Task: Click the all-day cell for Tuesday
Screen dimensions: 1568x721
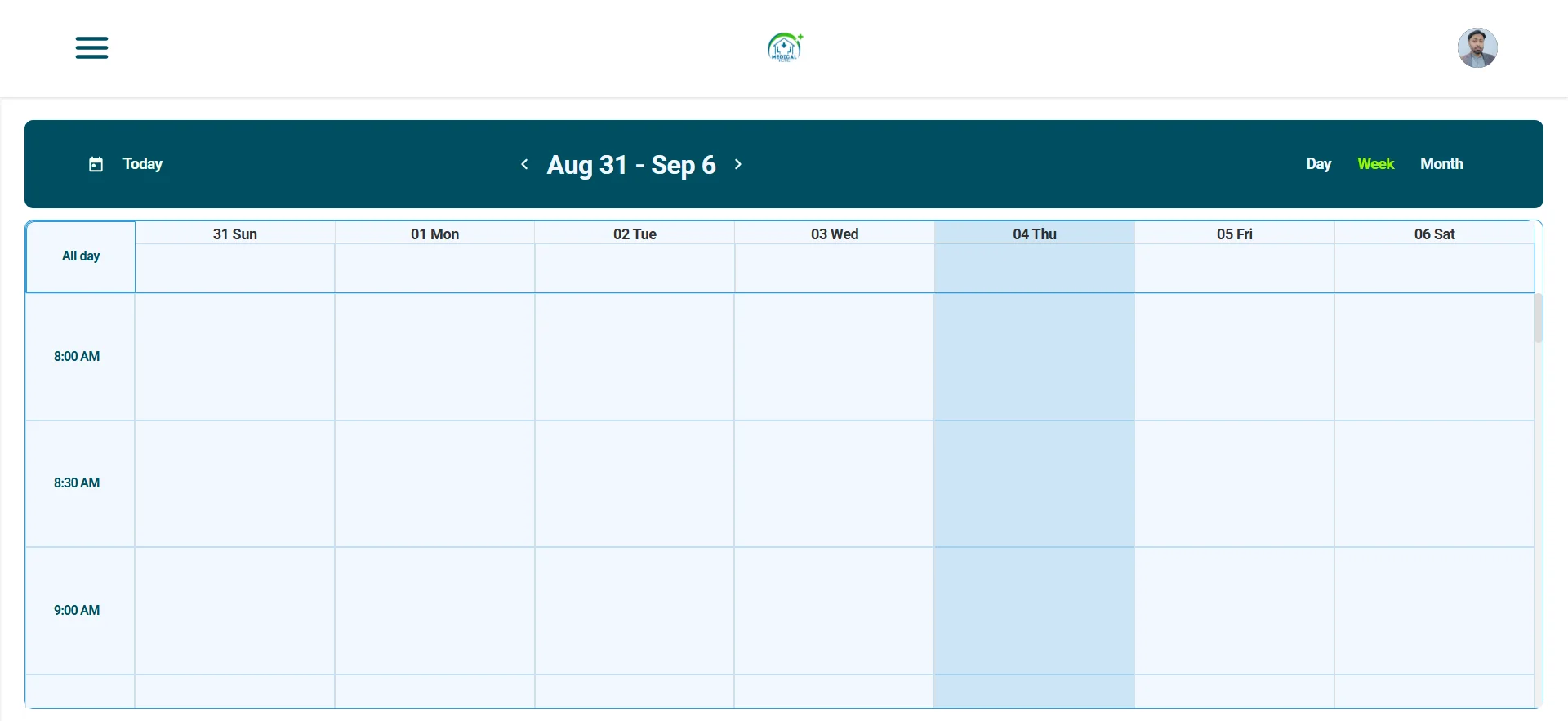Action: pyautogui.click(x=635, y=268)
